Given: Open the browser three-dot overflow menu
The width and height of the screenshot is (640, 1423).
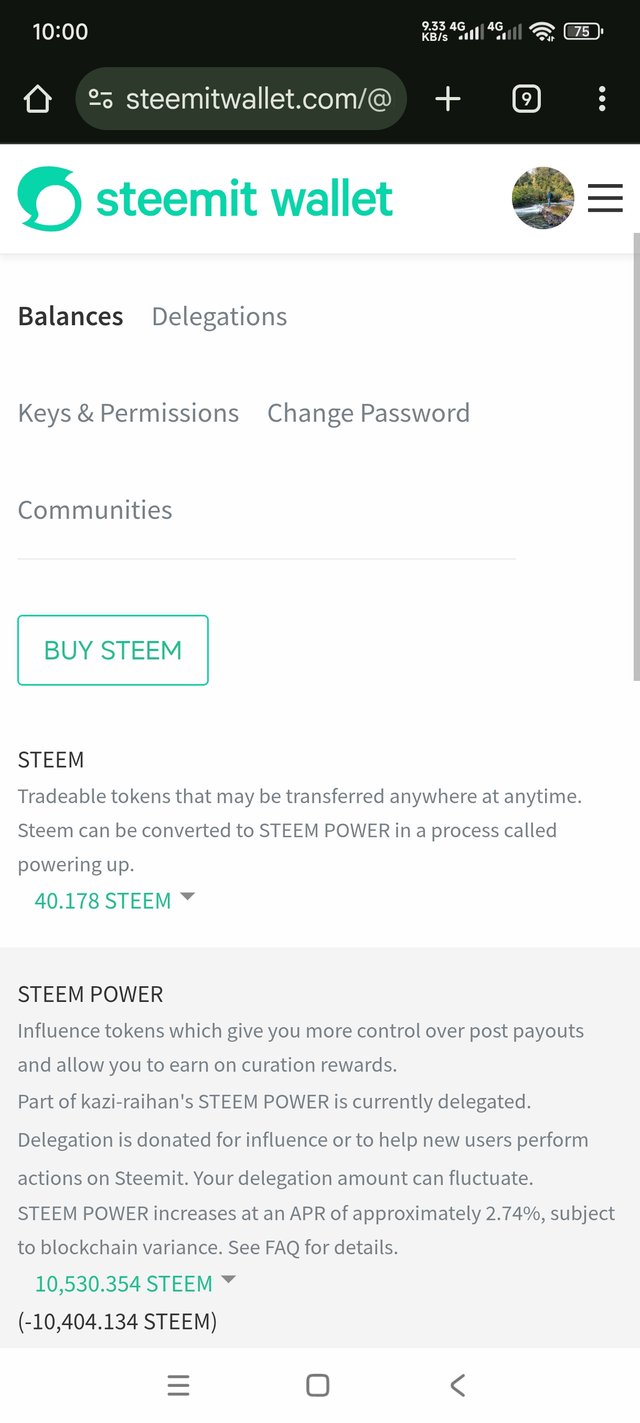Looking at the screenshot, I should pyautogui.click(x=601, y=99).
